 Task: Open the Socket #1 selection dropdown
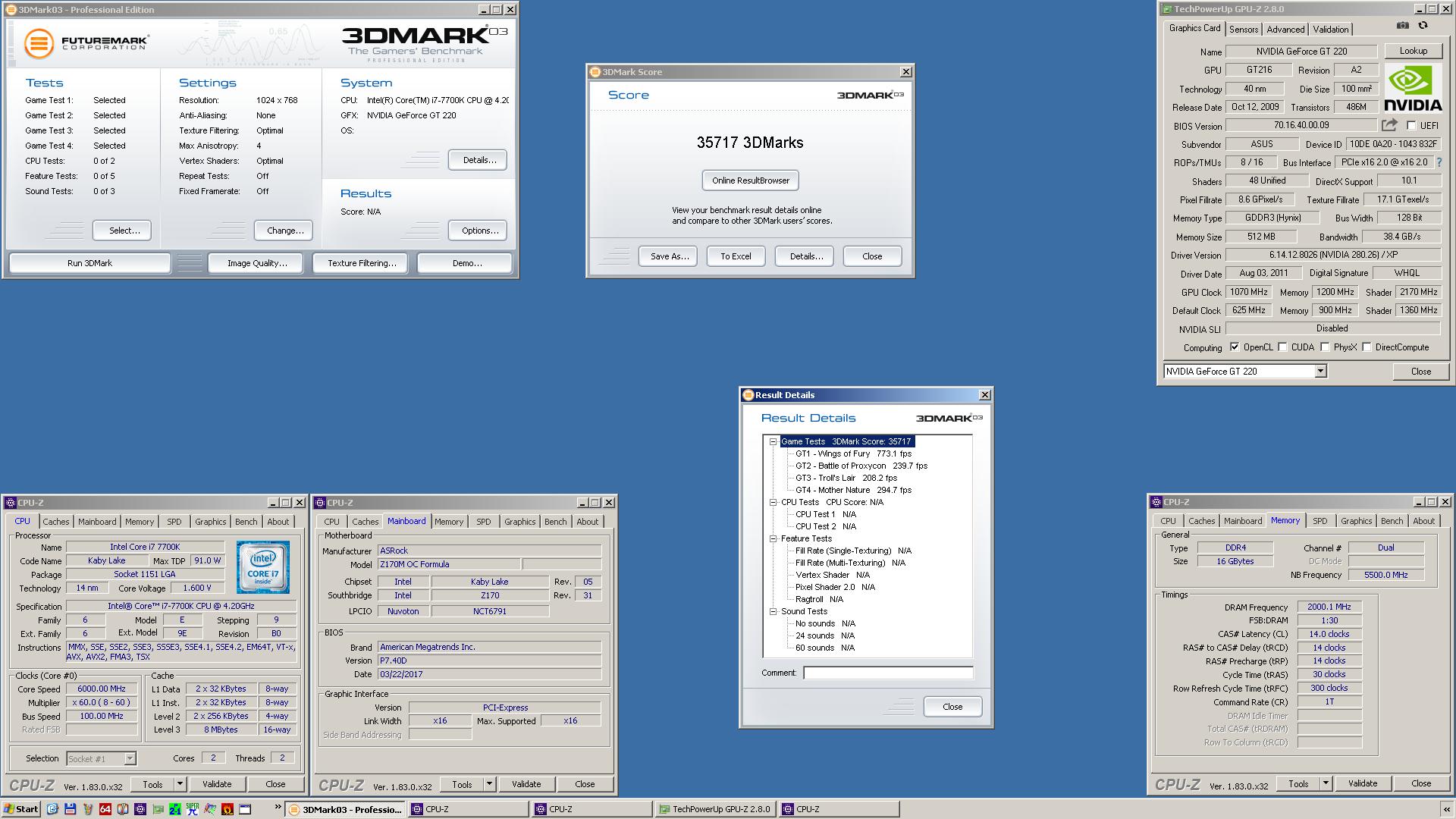(130, 758)
